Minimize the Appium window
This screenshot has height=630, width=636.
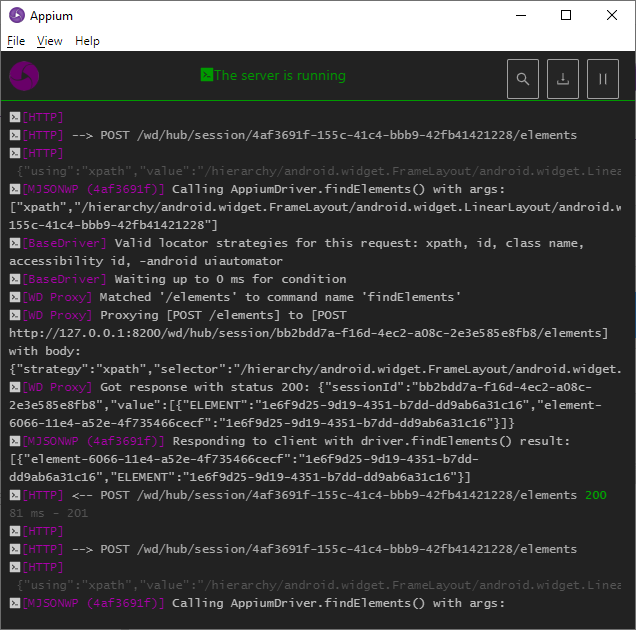point(521,15)
